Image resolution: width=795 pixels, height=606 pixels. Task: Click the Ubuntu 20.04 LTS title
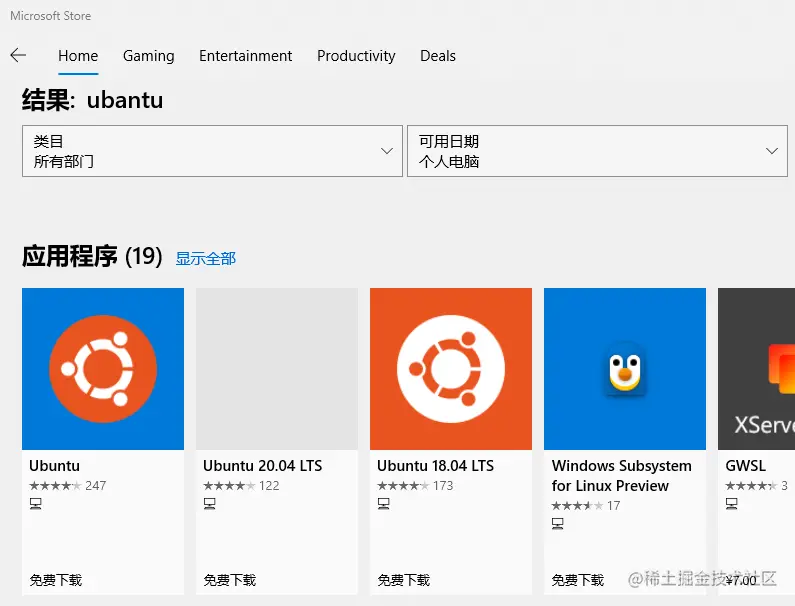pos(263,466)
